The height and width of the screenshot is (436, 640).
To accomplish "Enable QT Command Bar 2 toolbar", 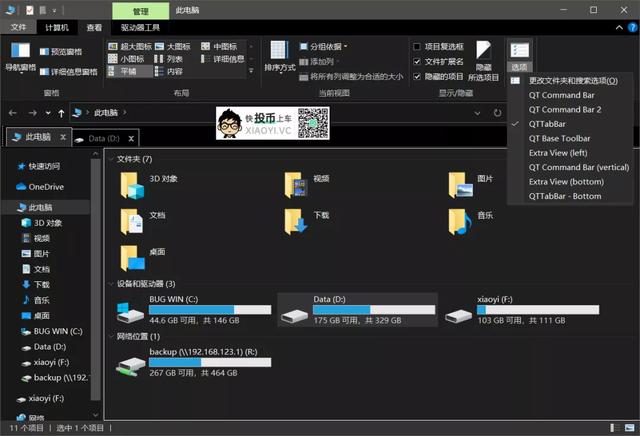I will (x=569, y=109).
